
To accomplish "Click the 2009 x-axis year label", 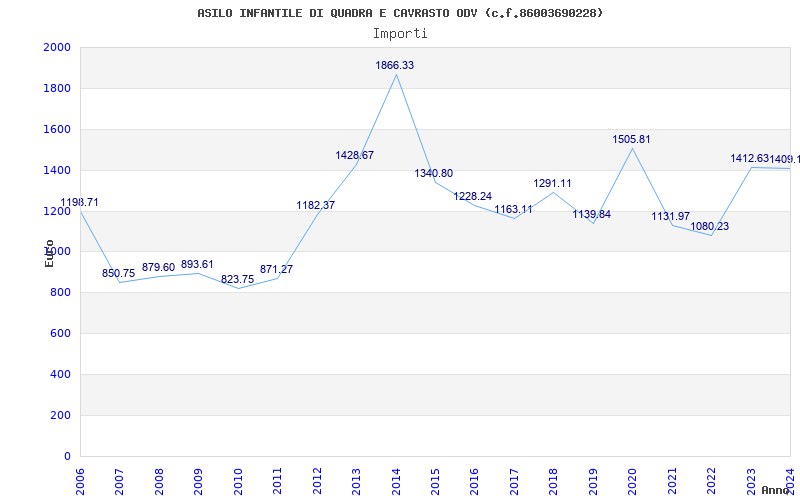I will (x=198, y=482).
